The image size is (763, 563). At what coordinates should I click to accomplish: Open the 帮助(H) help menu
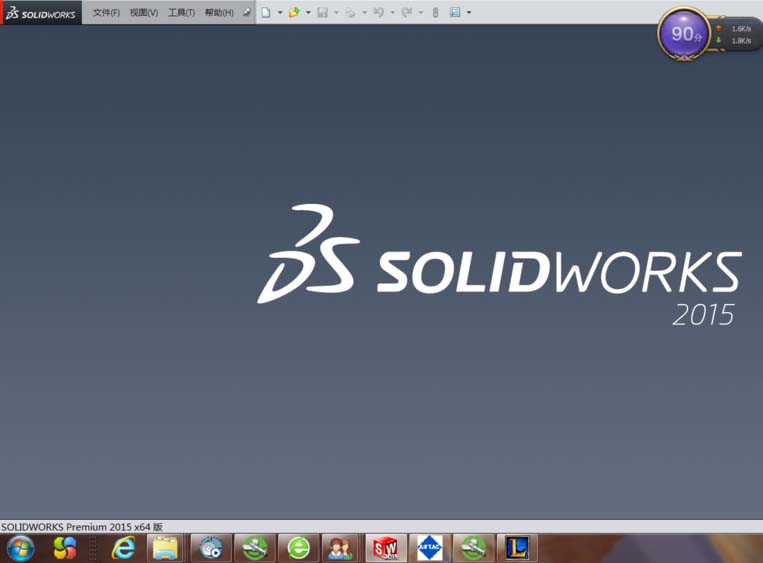219,13
